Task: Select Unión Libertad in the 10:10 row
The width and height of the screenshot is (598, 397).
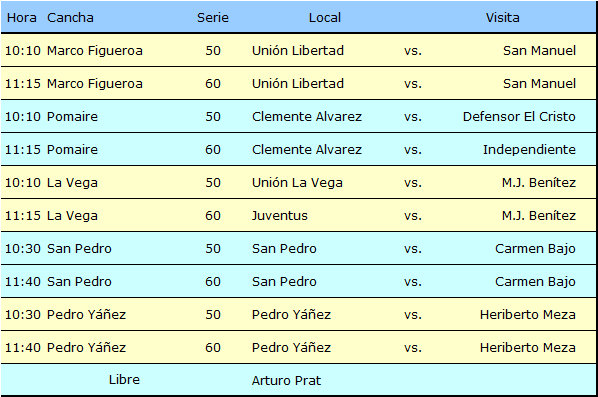Action: coord(298,50)
